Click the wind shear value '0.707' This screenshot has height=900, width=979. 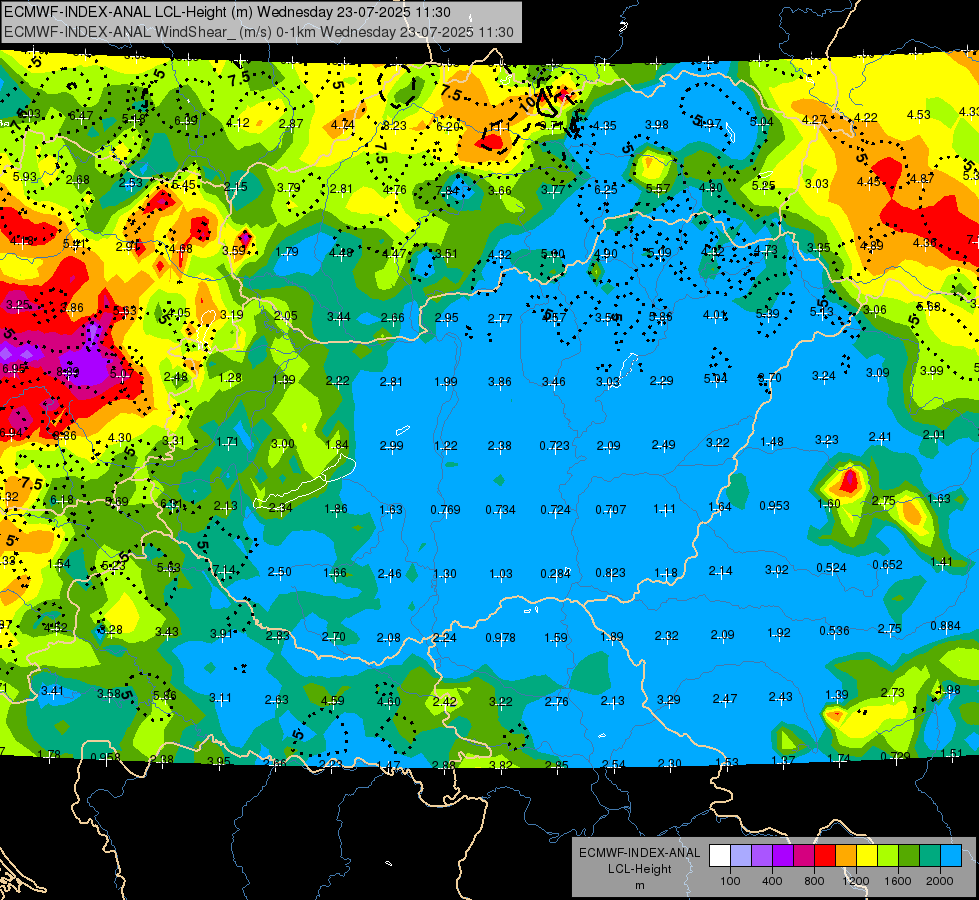[x=611, y=510]
